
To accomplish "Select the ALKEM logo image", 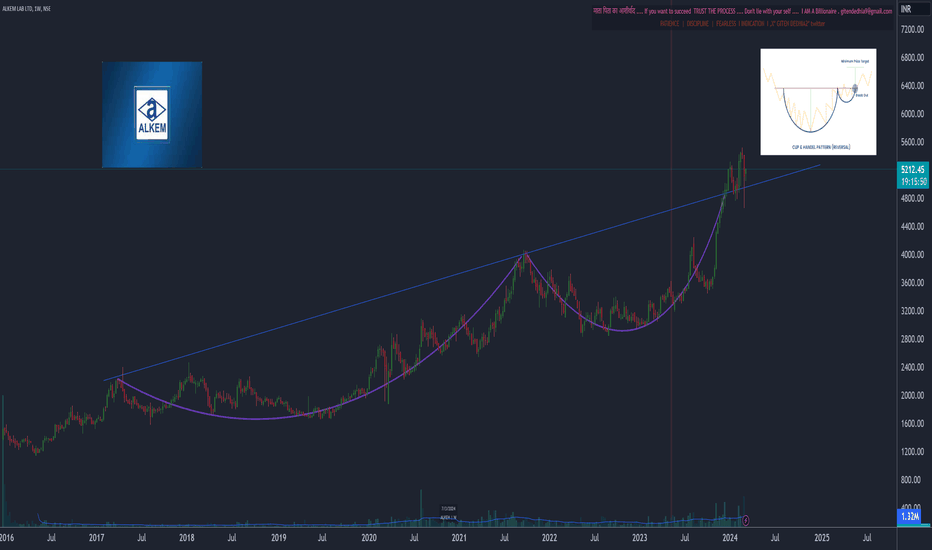I will coord(152,114).
